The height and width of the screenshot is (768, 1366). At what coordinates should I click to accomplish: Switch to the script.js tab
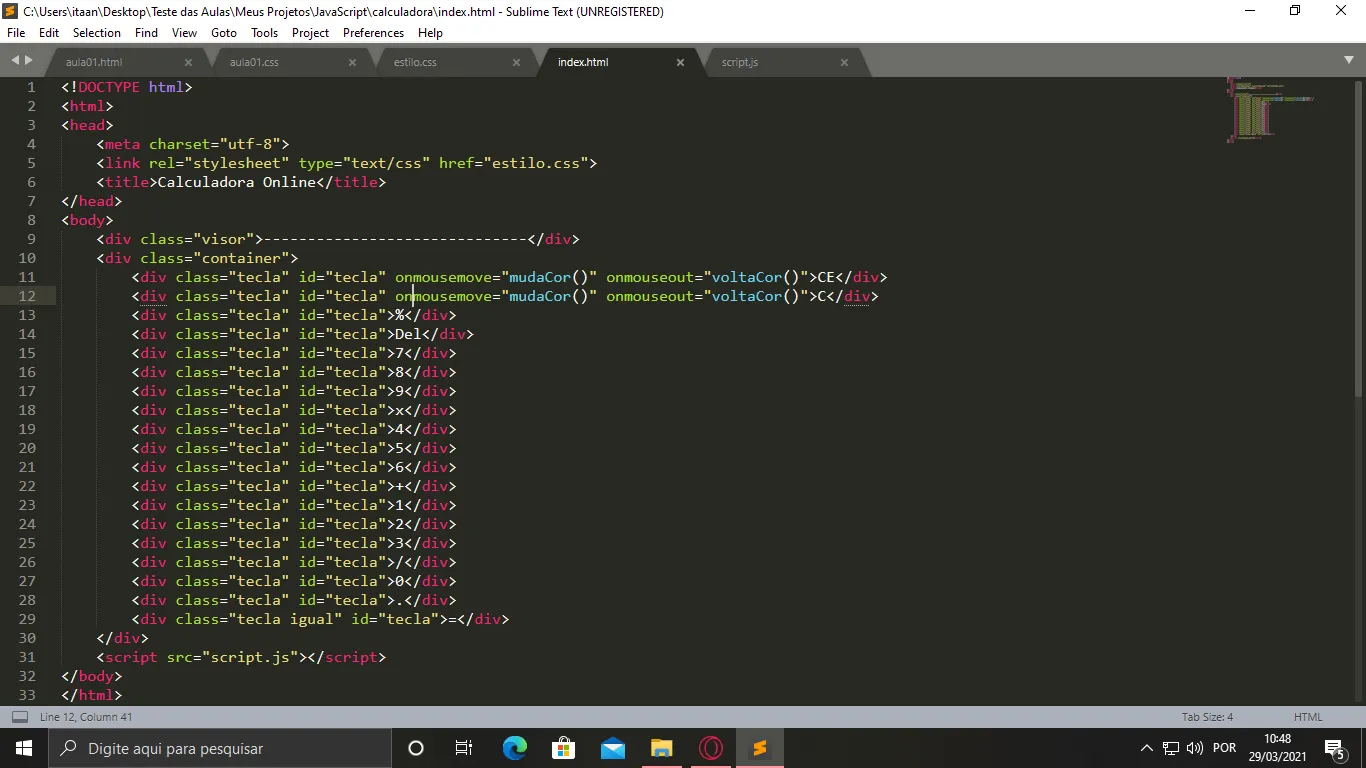coord(740,62)
